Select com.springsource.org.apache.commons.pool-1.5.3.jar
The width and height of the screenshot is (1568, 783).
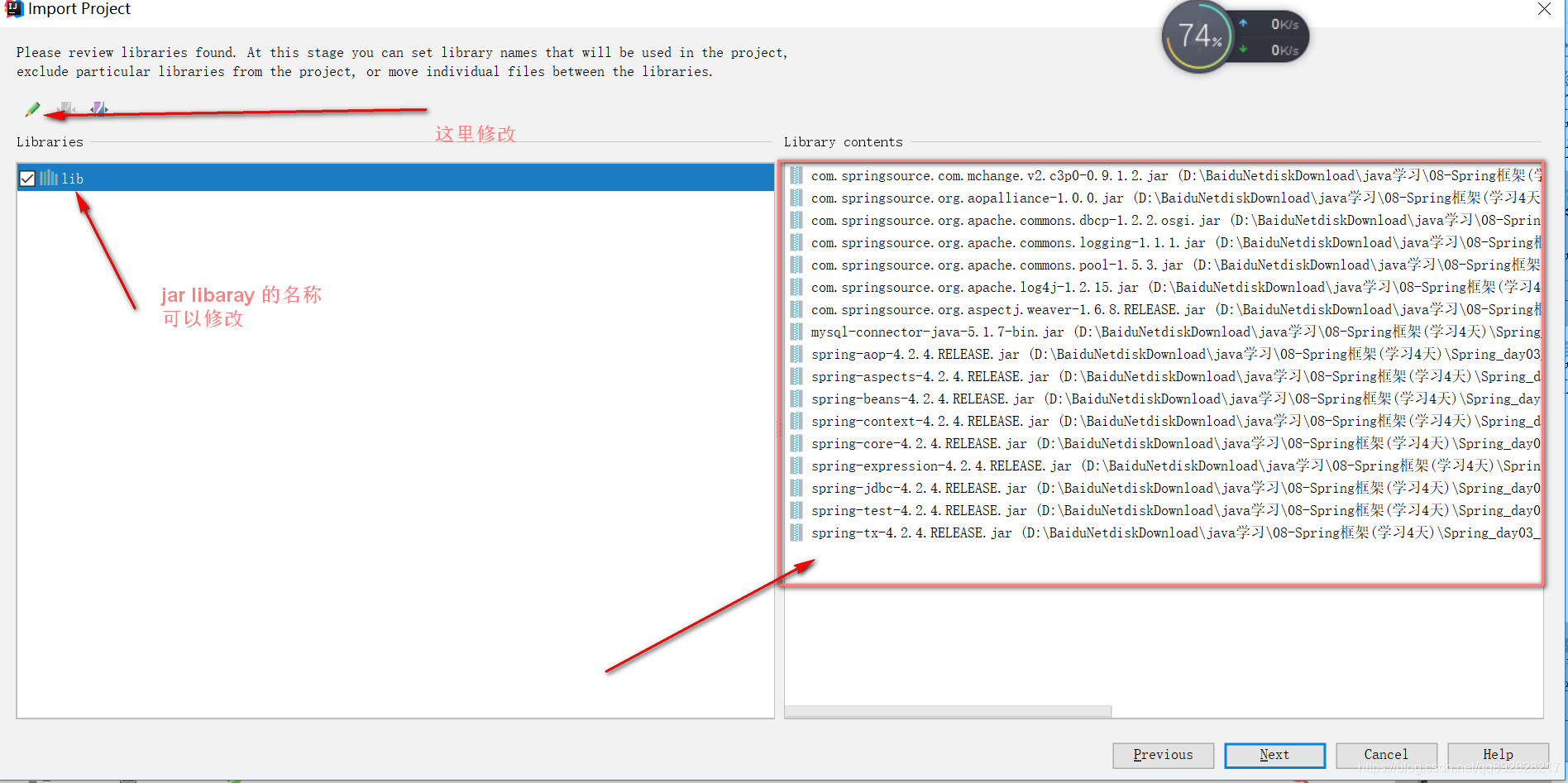pos(1164,265)
